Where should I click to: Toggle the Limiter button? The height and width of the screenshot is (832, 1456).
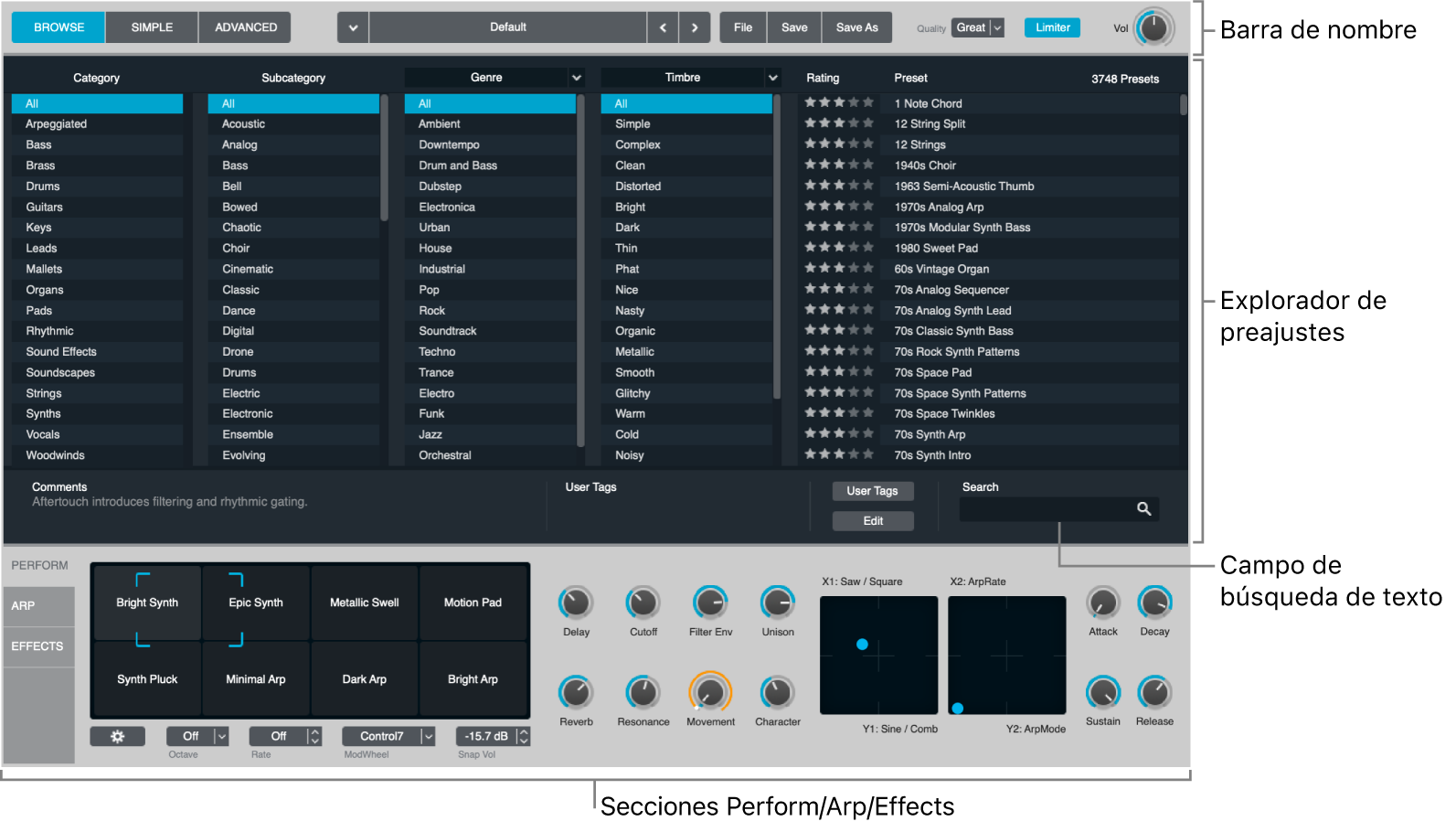(x=1052, y=27)
